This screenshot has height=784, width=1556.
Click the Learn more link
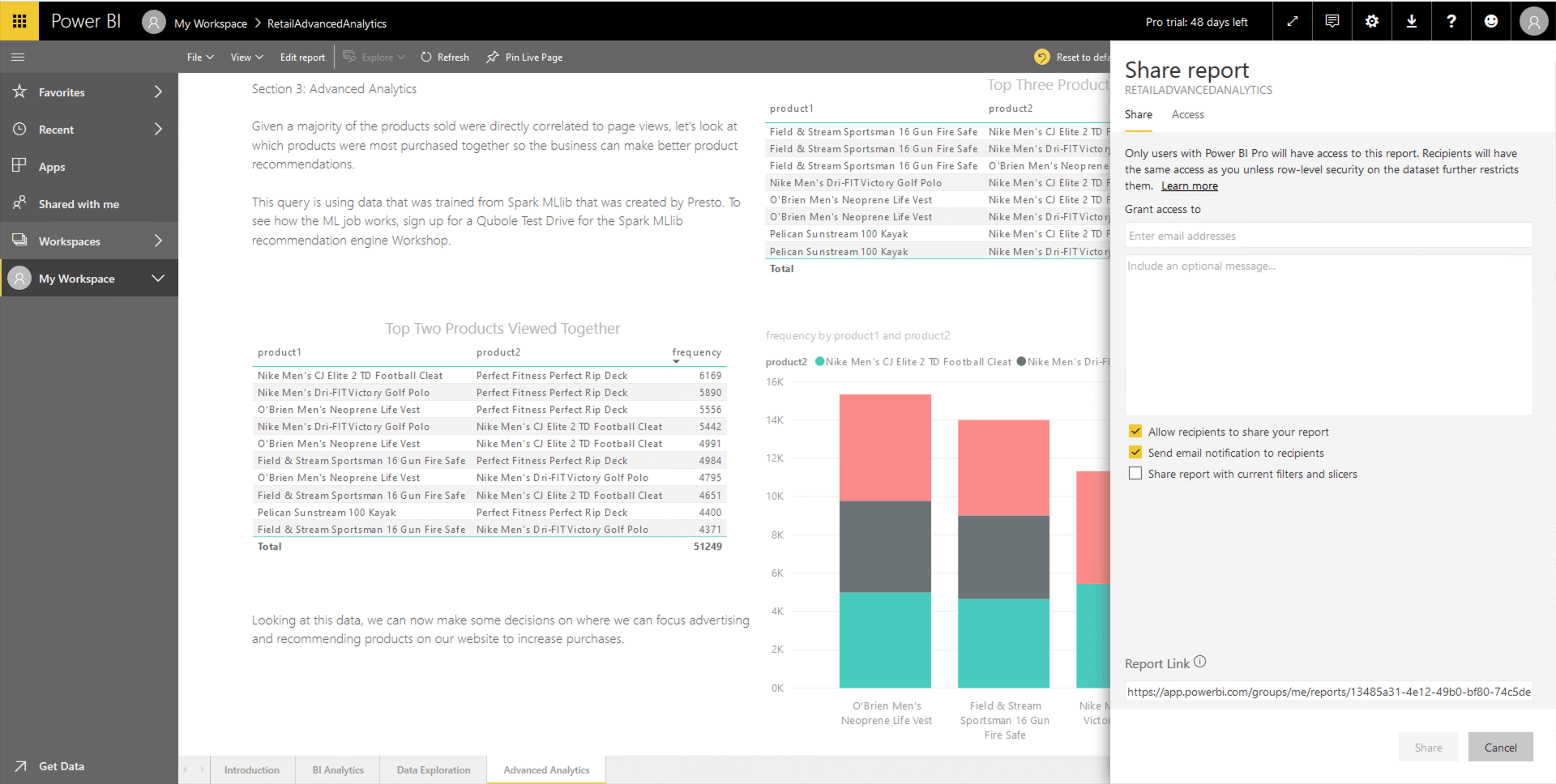1189,185
